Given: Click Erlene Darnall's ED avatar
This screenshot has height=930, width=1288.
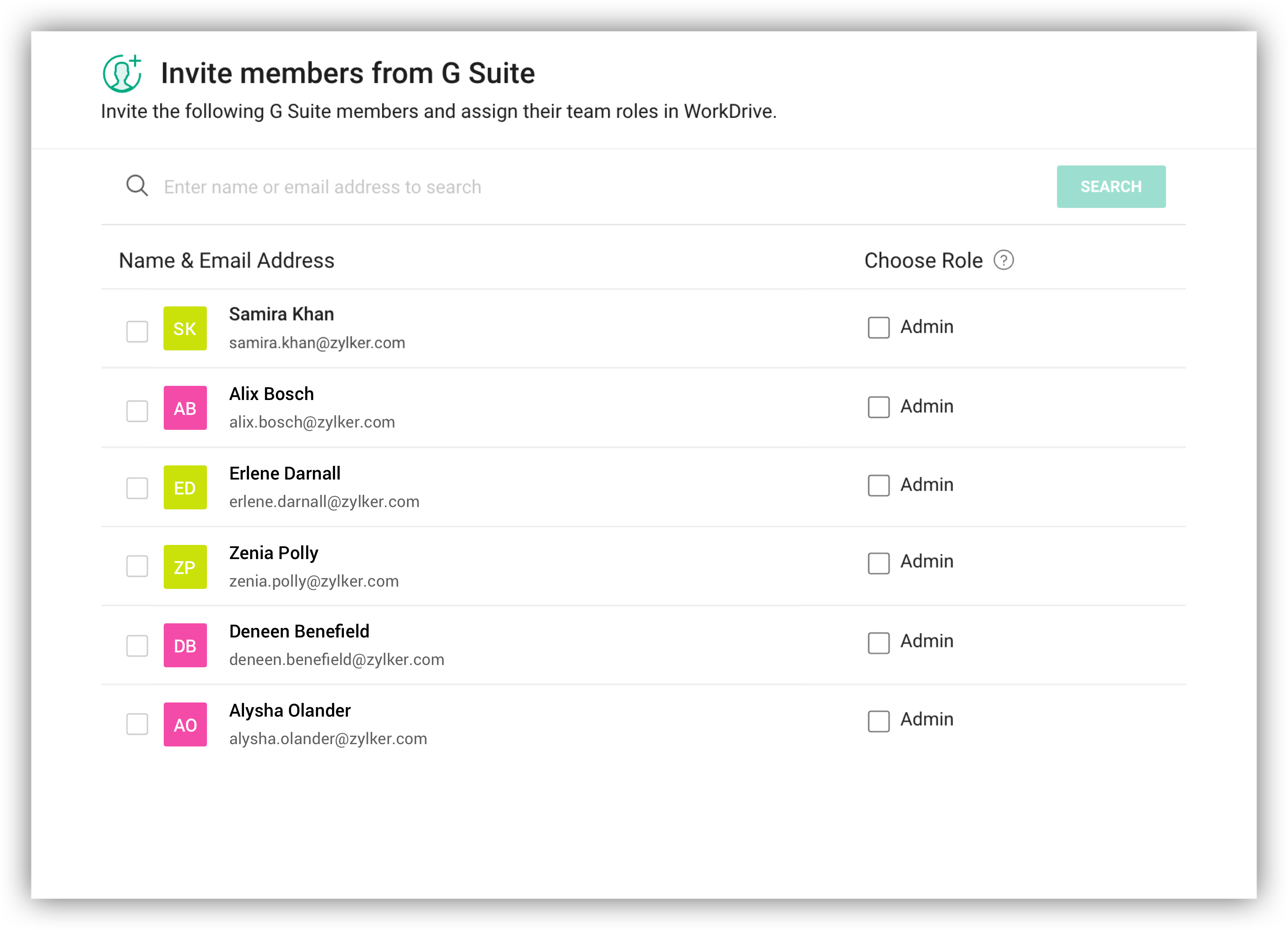Looking at the screenshot, I should pos(185,488).
